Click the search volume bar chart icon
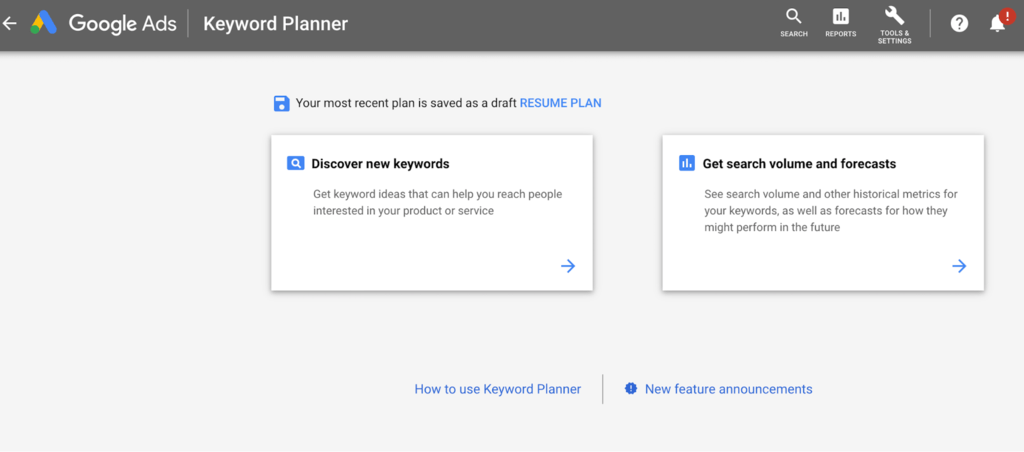 coord(687,163)
